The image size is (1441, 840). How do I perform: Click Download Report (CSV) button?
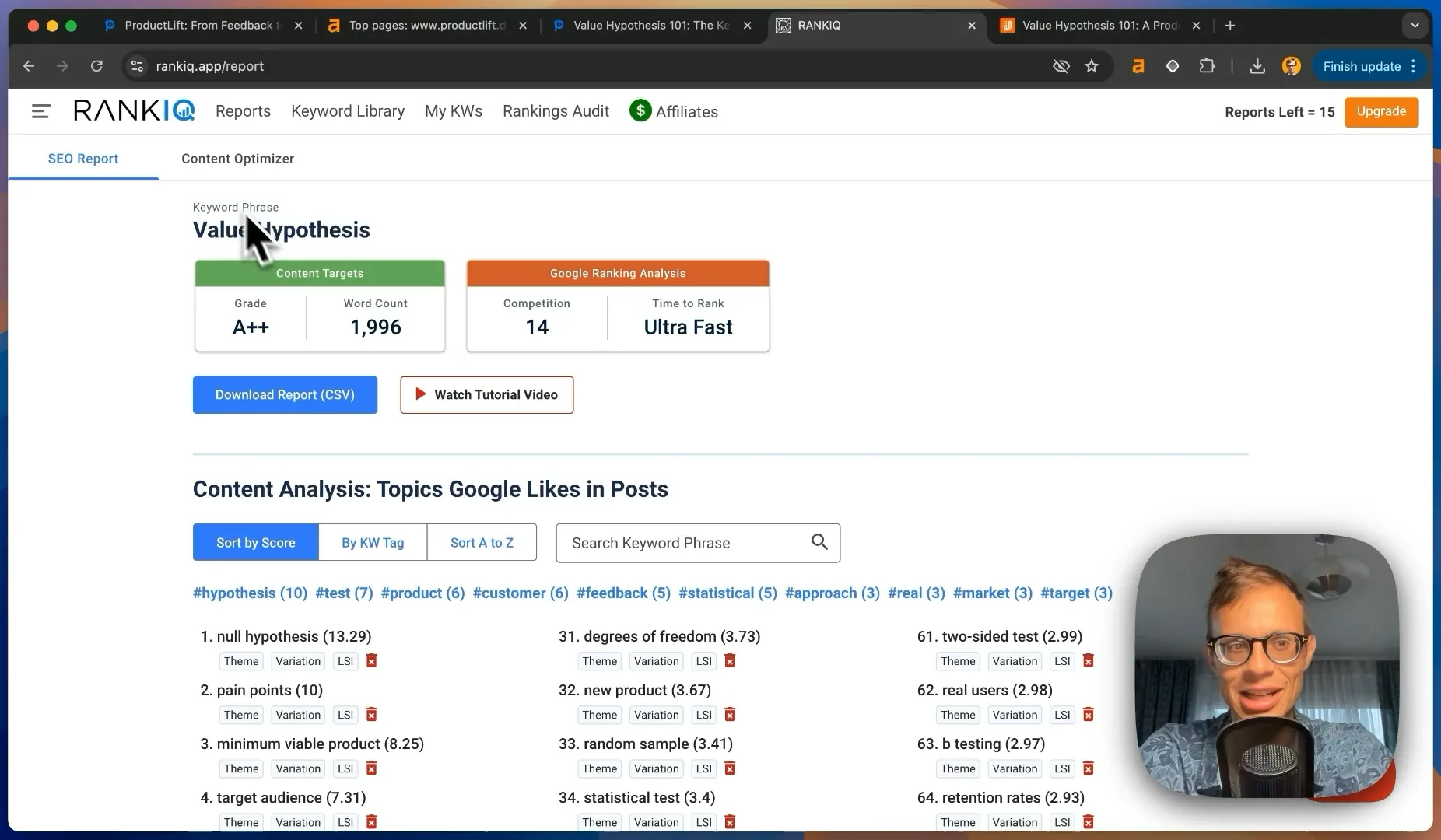285,395
